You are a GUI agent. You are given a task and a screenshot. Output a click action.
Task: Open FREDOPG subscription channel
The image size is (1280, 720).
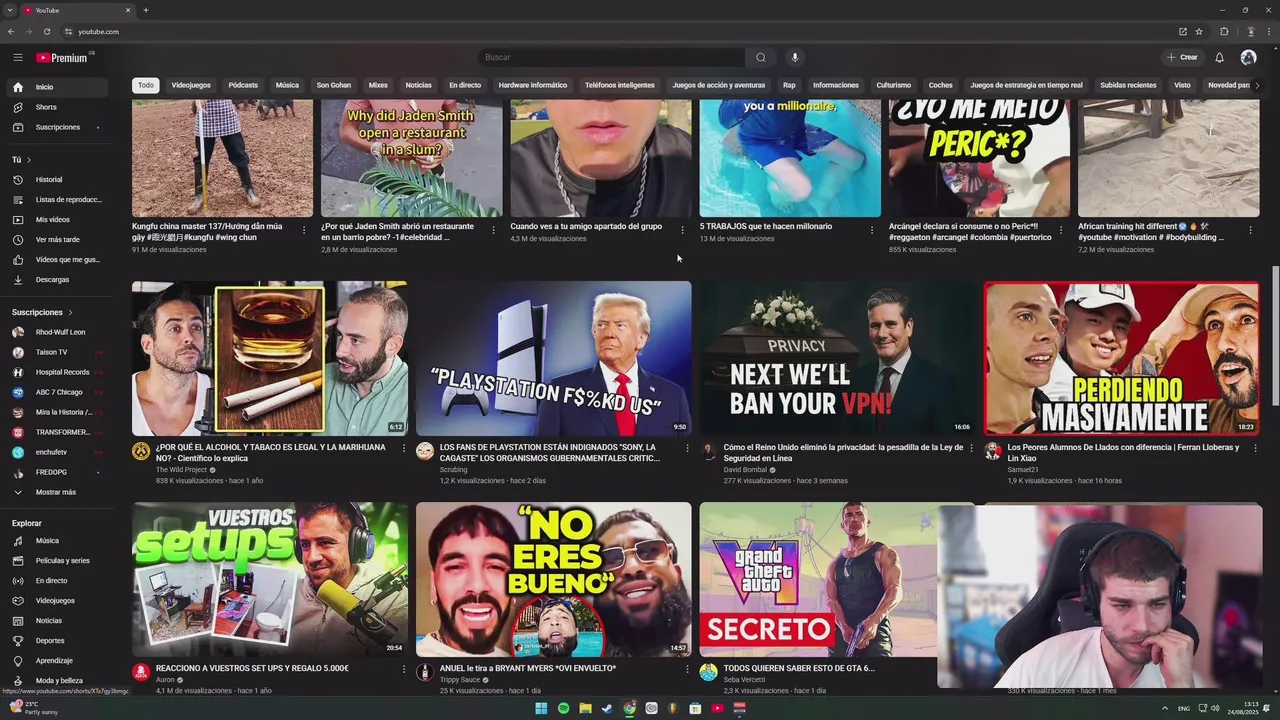click(56, 472)
